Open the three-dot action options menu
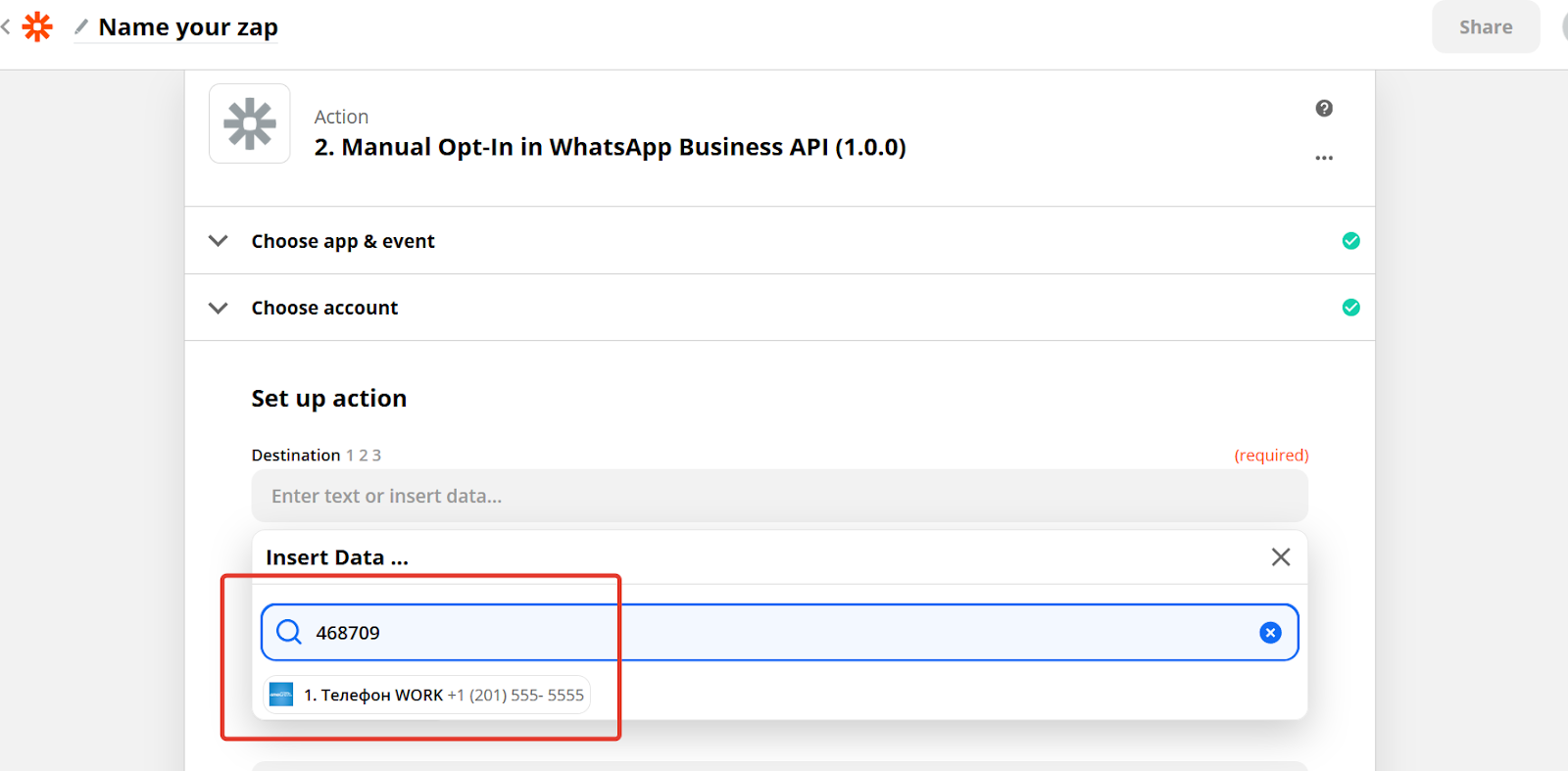The height and width of the screenshot is (771, 1568). click(1324, 158)
